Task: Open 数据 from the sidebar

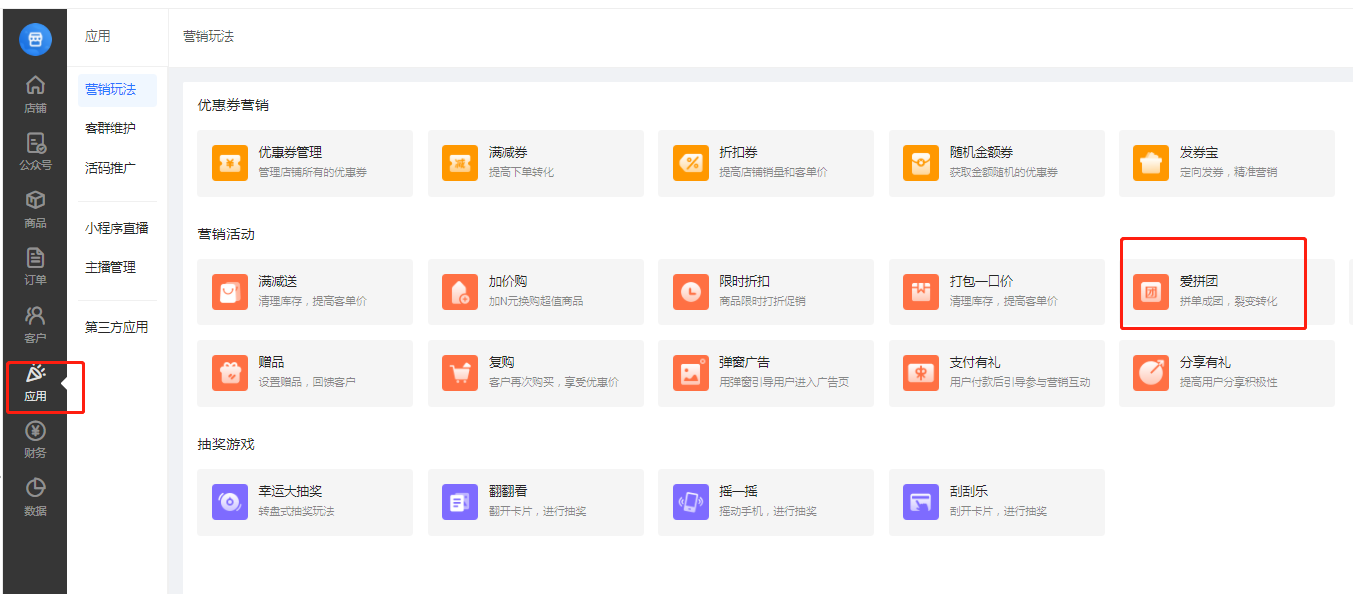Action: pos(35,497)
